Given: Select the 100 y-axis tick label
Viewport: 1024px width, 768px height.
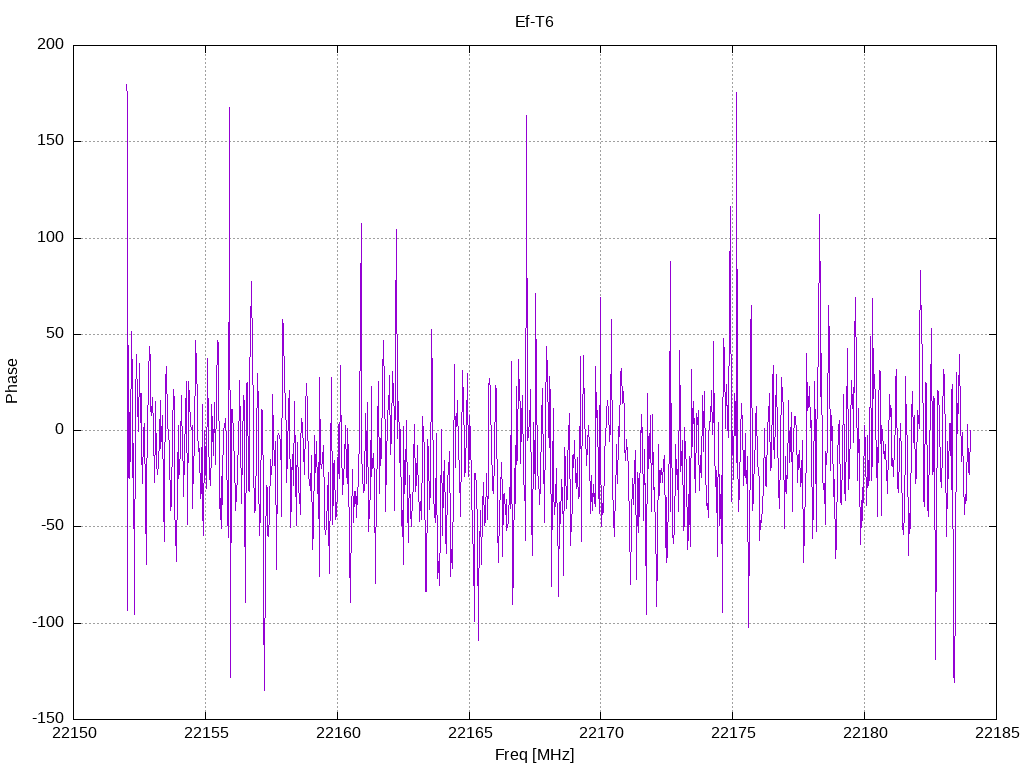Looking at the screenshot, I should click(51, 237).
